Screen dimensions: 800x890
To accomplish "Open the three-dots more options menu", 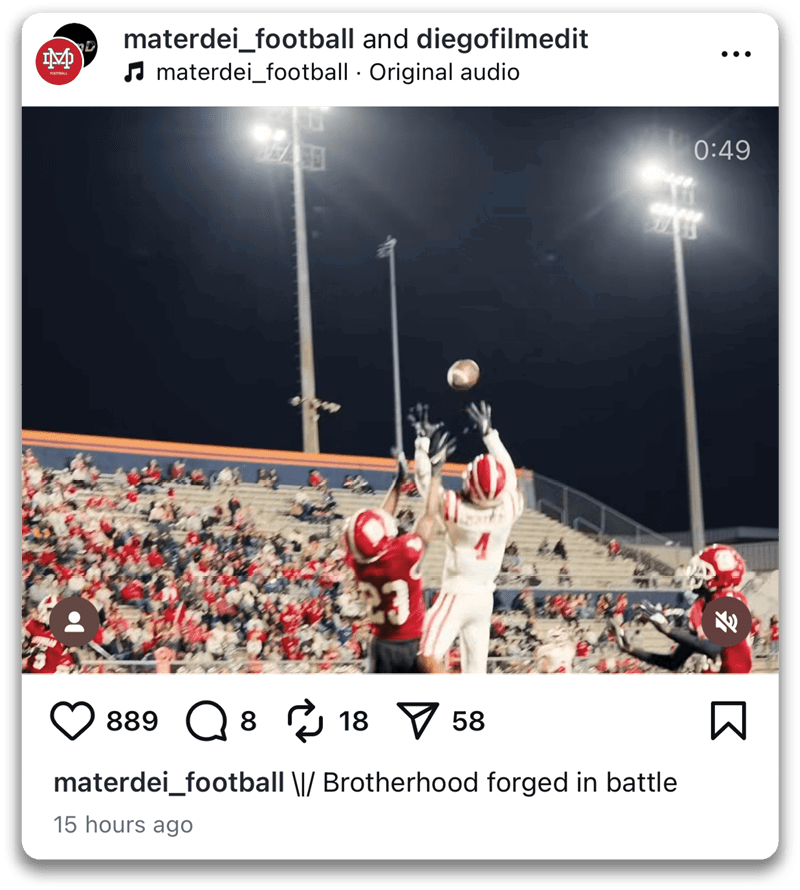I will coord(736,54).
